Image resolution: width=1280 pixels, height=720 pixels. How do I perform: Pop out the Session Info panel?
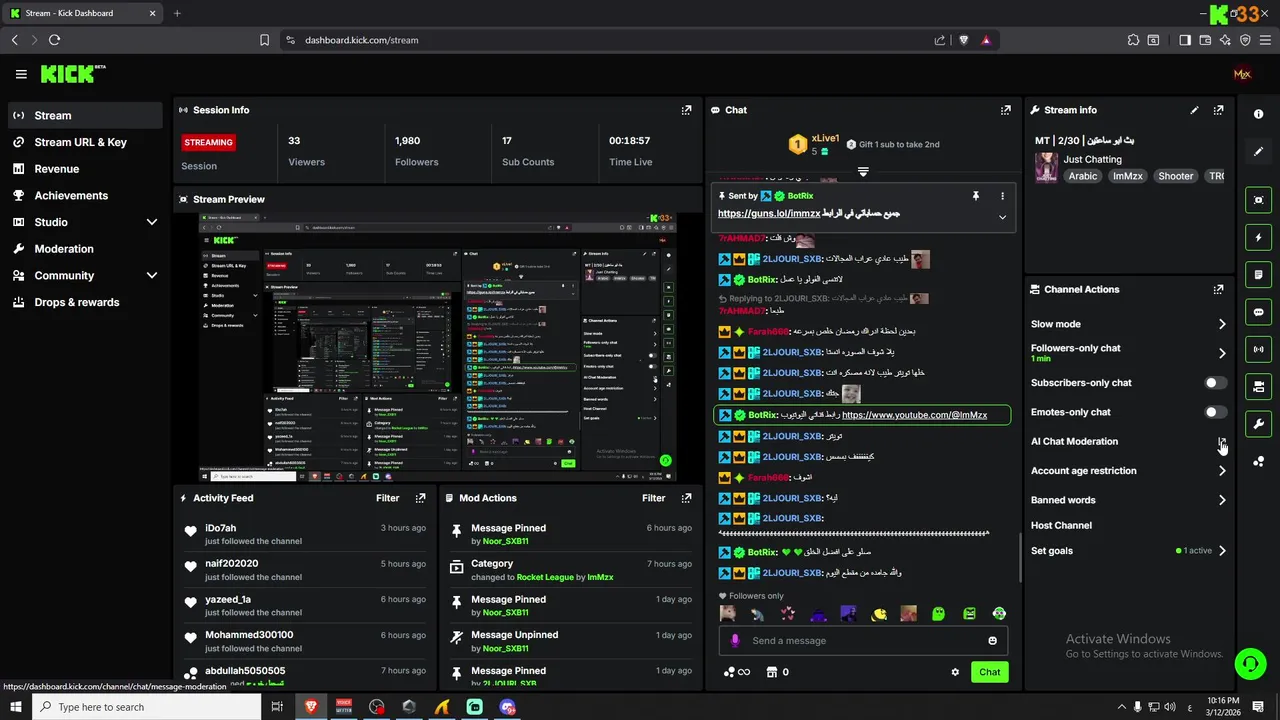click(686, 110)
